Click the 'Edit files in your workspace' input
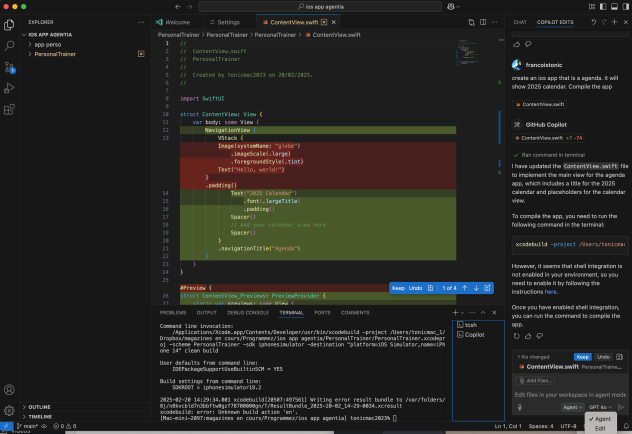 pyautogui.click(x=565, y=394)
